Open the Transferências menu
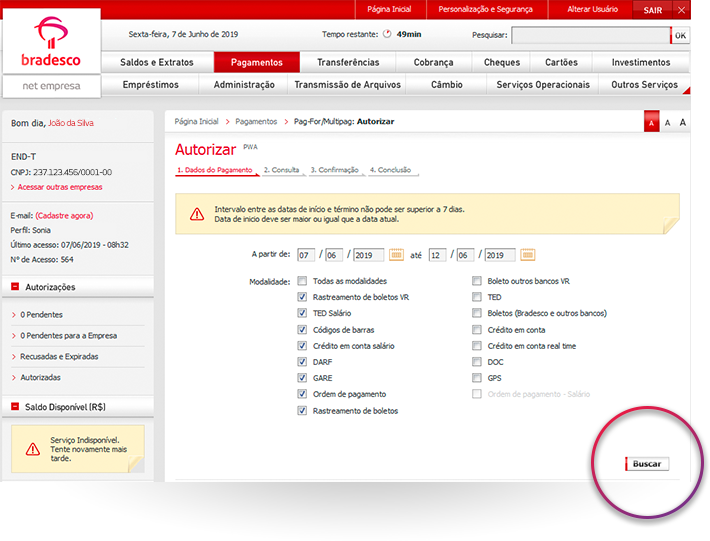 coord(348,62)
